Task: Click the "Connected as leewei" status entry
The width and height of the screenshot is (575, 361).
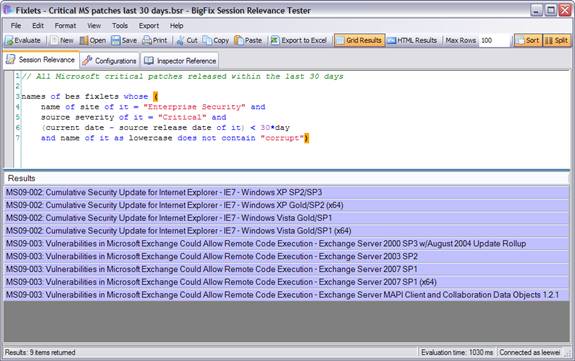Action: (530, 352)
